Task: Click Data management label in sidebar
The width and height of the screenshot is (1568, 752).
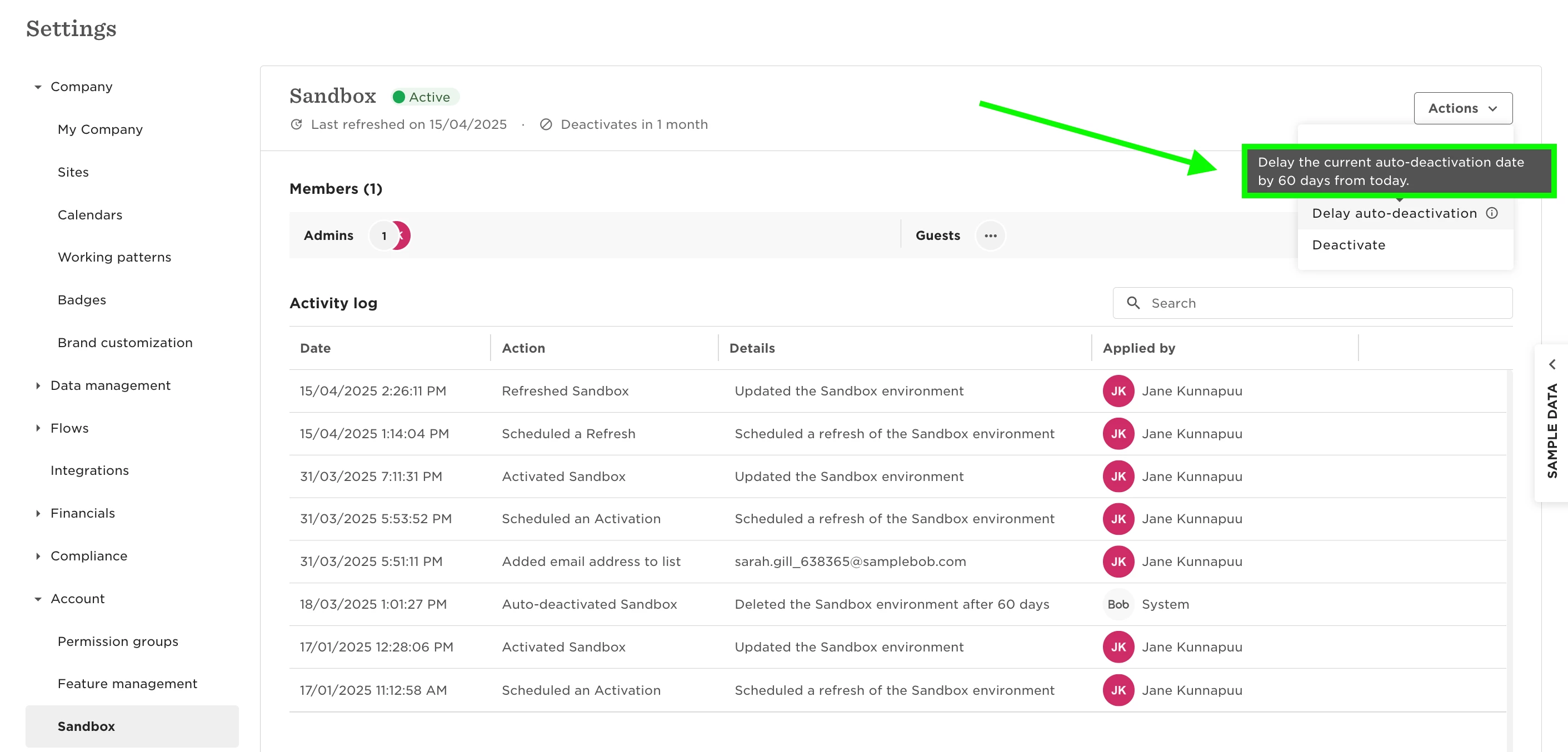Action: (x=110, y=386)
